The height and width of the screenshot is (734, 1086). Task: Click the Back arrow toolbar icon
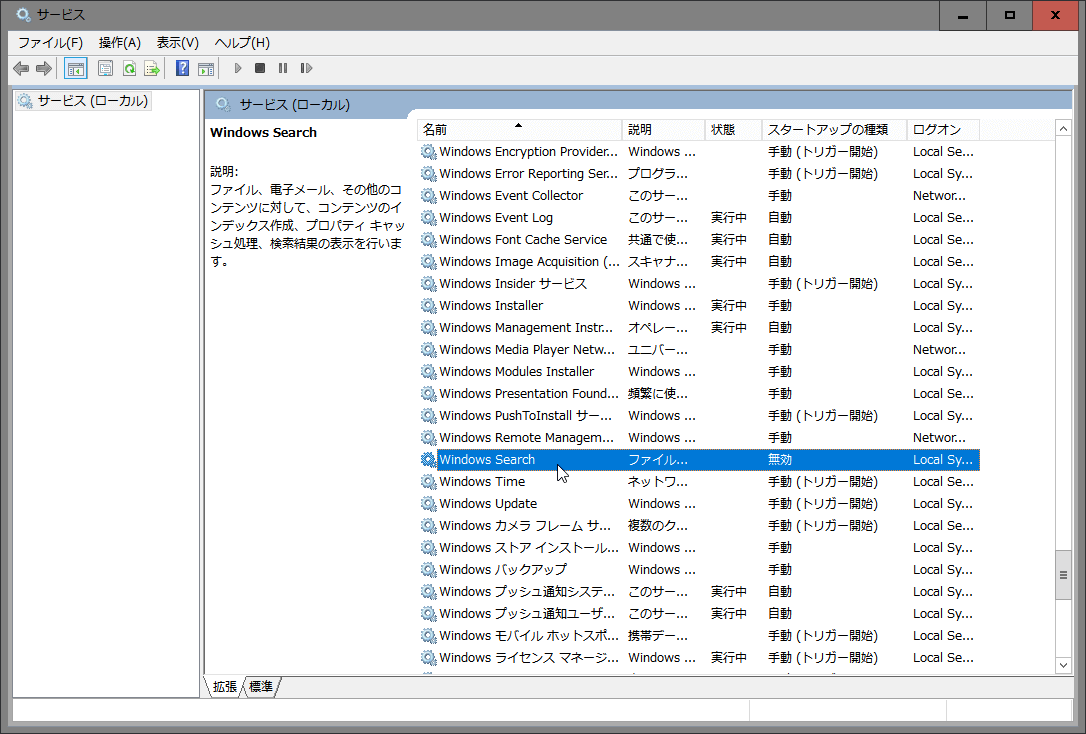[x=21, y=68]
